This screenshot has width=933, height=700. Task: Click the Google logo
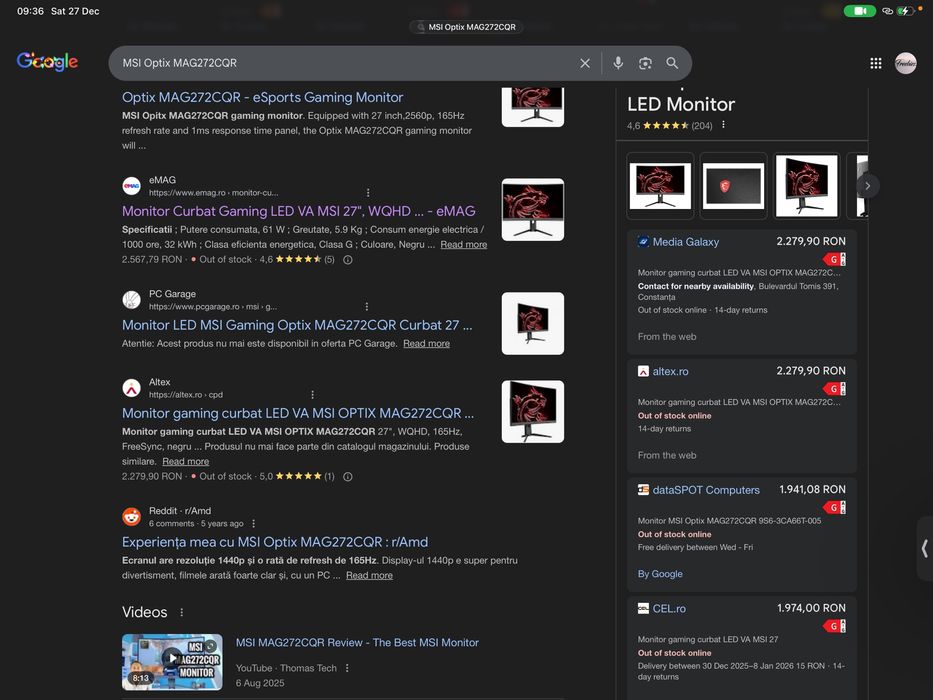point(47,61)
